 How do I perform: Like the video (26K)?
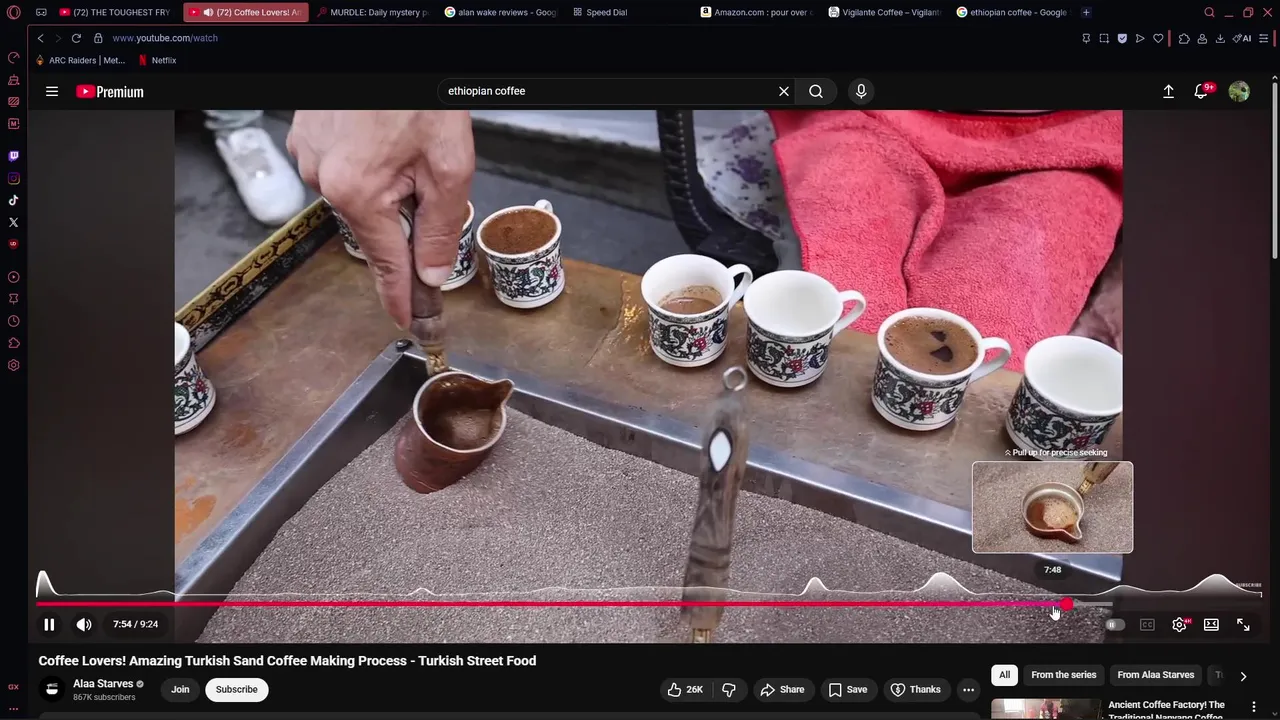click(x=686, y=689)
